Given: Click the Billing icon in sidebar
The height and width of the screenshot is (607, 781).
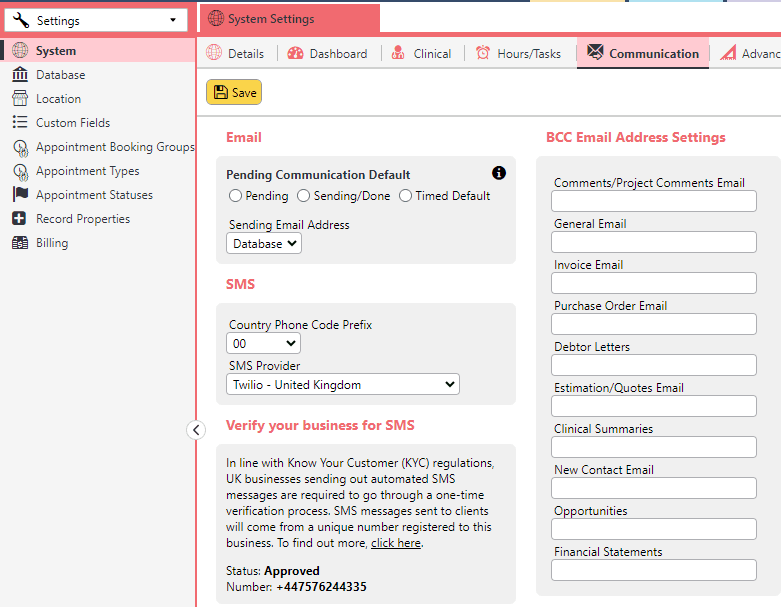Looking at the screenshot, I should (x=19, y=243).
